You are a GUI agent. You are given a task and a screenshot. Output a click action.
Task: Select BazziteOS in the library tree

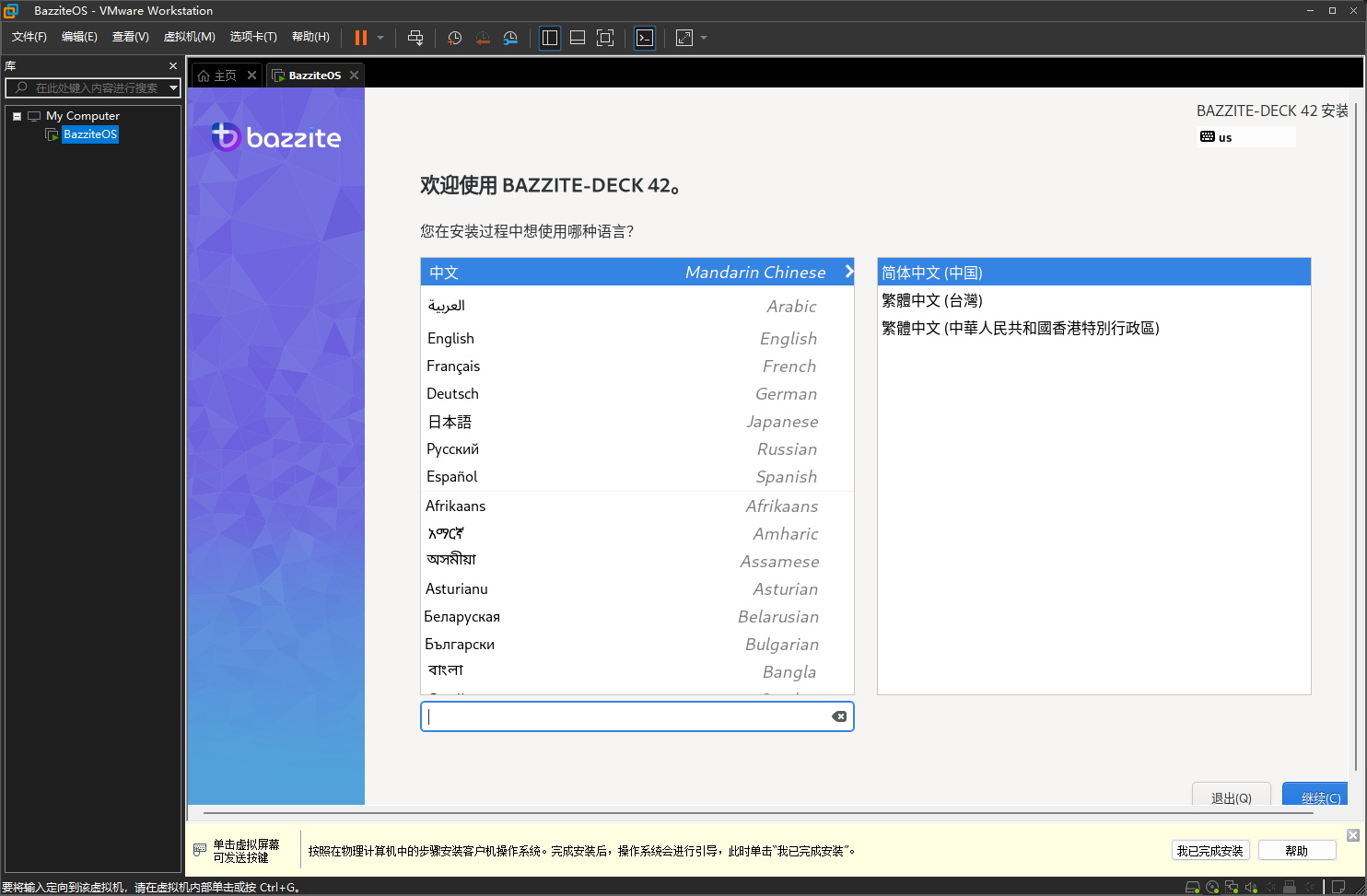(90, 134)
